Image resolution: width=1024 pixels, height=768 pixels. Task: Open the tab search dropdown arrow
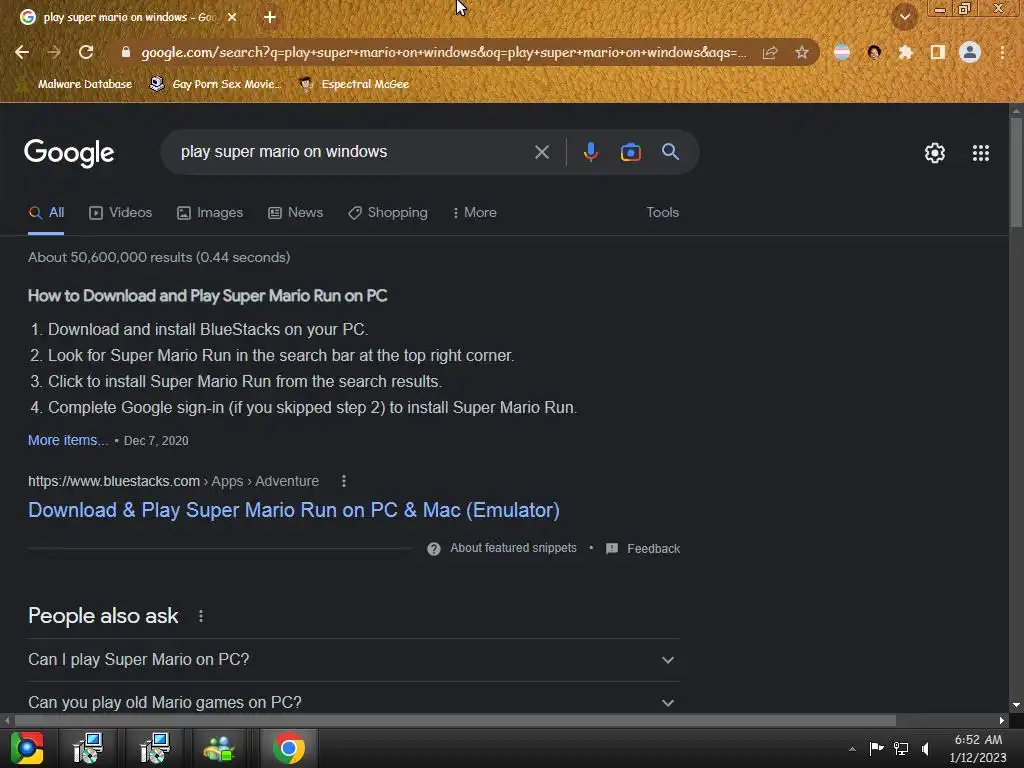pos(905,17)
